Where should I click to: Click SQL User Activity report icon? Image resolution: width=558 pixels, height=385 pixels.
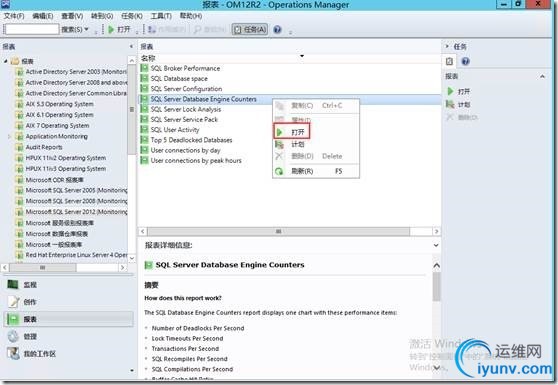point(144,130)
